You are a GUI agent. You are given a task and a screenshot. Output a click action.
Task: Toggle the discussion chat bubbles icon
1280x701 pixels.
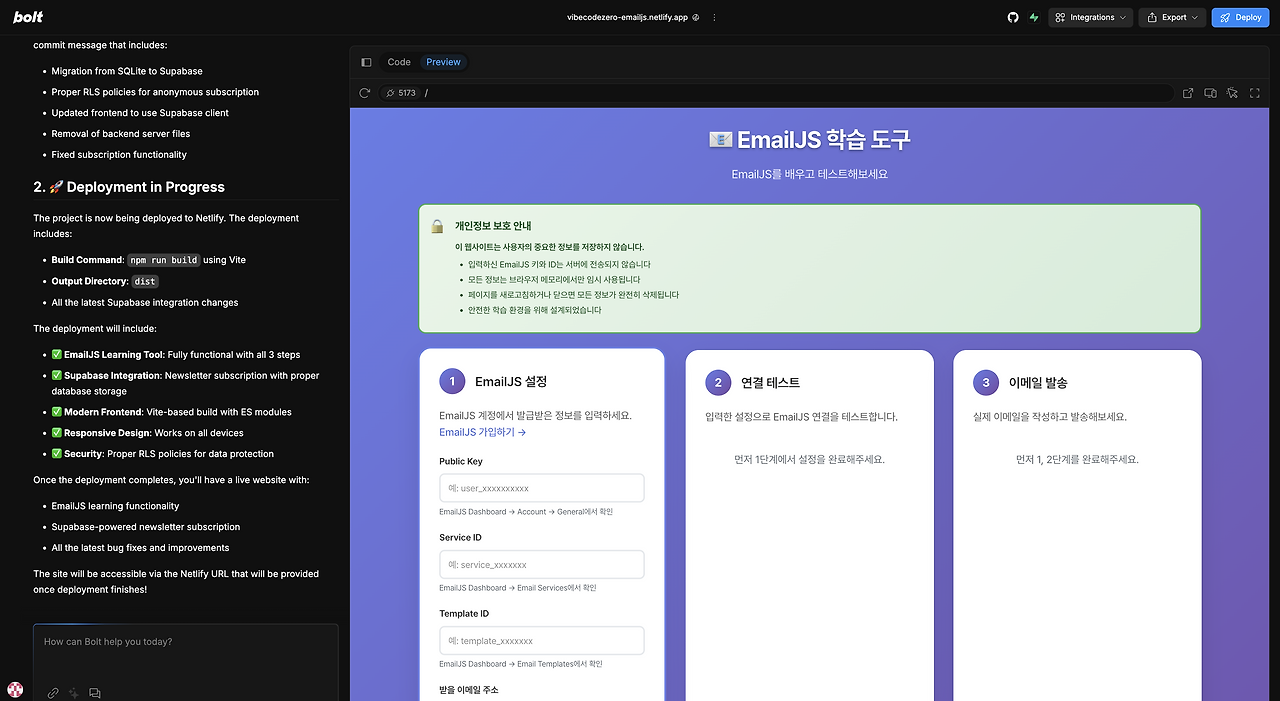click(95, 693)
